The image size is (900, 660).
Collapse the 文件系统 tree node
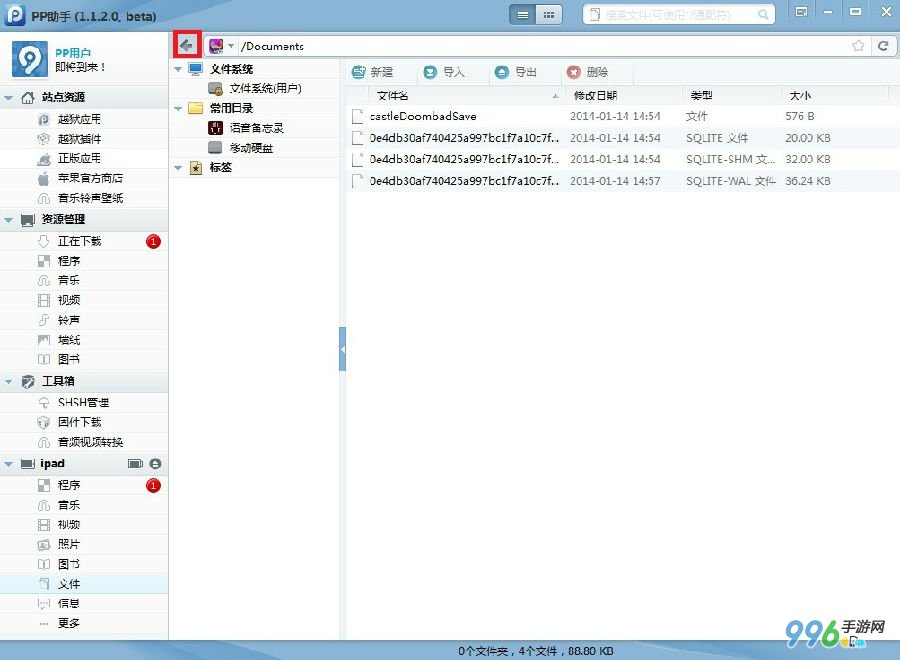coord(179,69)
